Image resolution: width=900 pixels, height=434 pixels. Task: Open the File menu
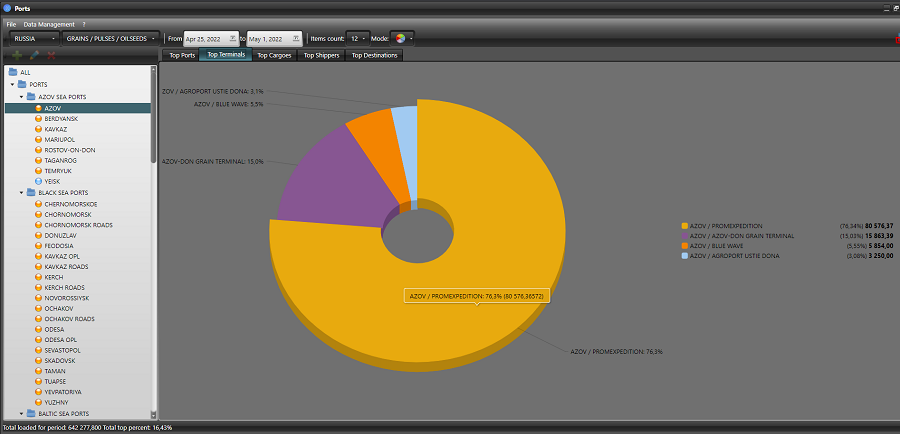[x=11, y=25]
